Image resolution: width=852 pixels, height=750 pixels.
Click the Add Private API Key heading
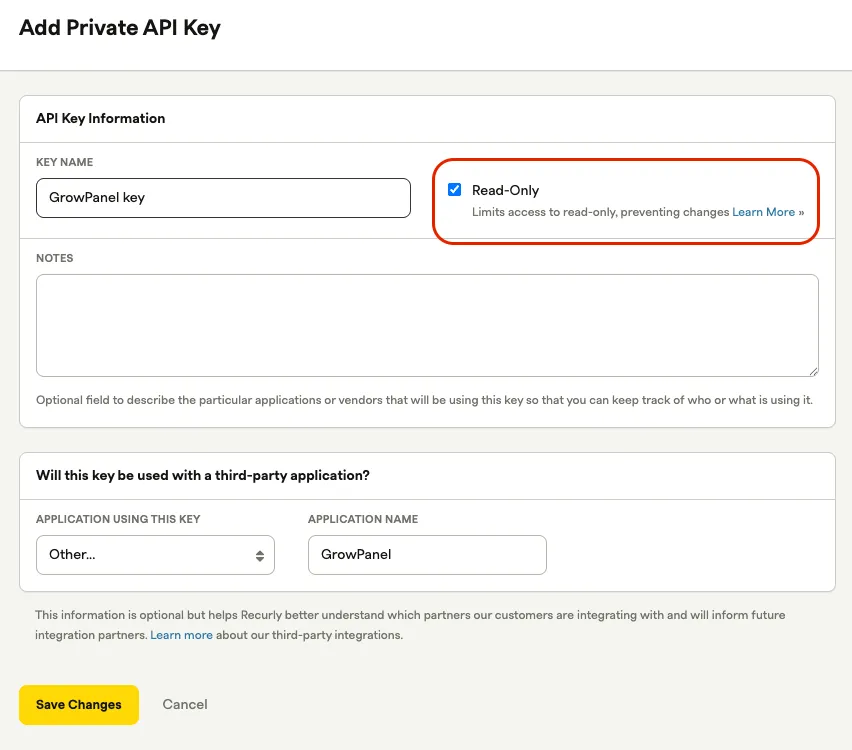point(120,28)
